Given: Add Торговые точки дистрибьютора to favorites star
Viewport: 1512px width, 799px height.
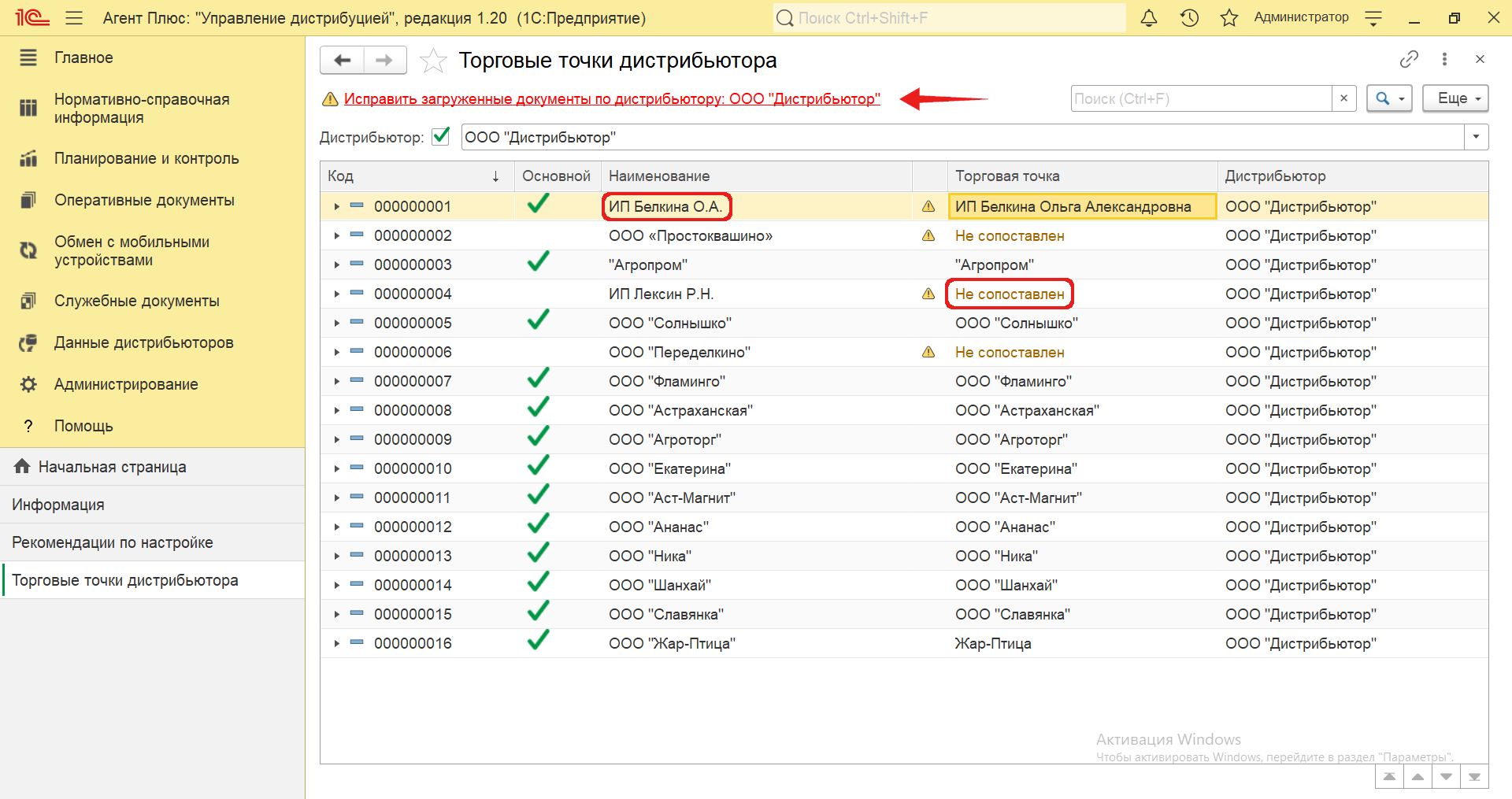Looking at the screenshot, I should point(433,60).
